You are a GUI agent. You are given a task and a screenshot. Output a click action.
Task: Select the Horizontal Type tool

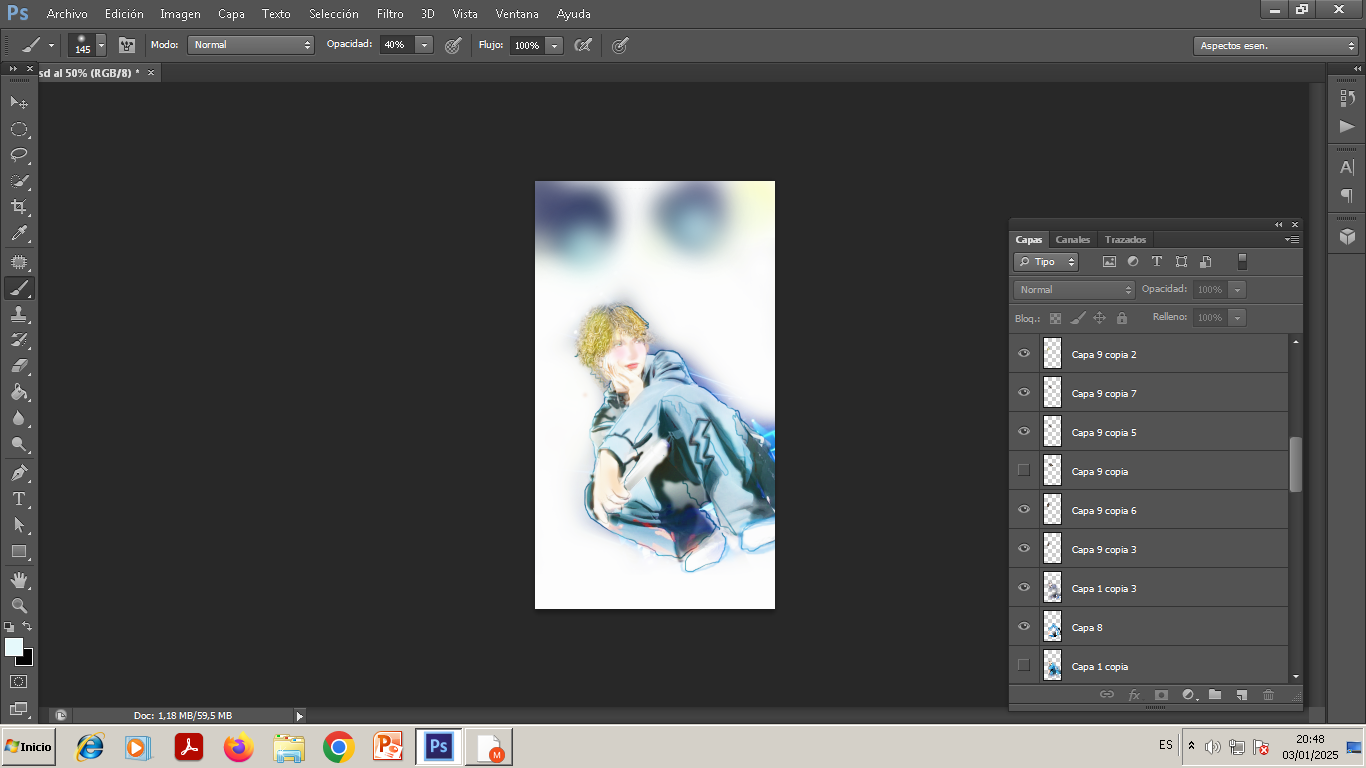click(19, 498)
